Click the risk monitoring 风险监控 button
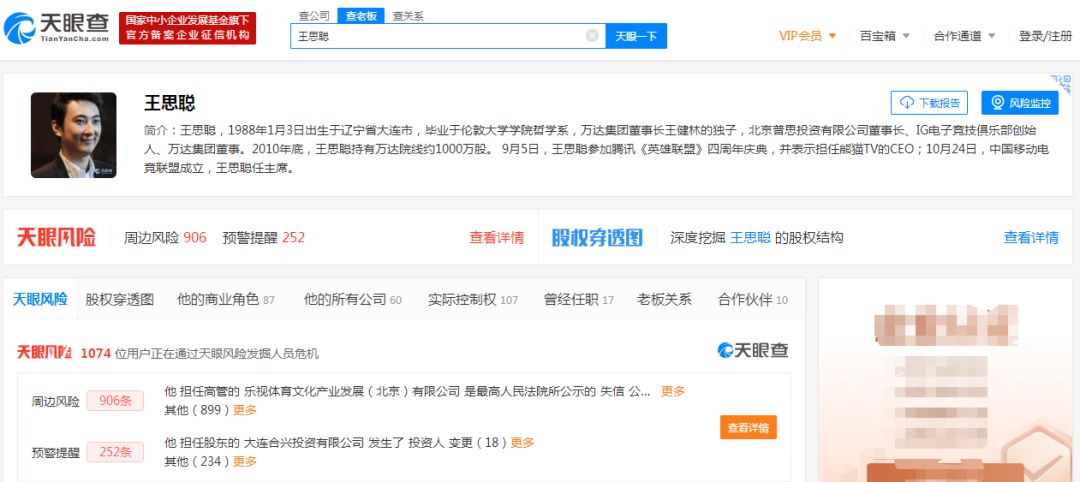The height and width of the screenshot is (482, 1080). [x=1019, y=103]
